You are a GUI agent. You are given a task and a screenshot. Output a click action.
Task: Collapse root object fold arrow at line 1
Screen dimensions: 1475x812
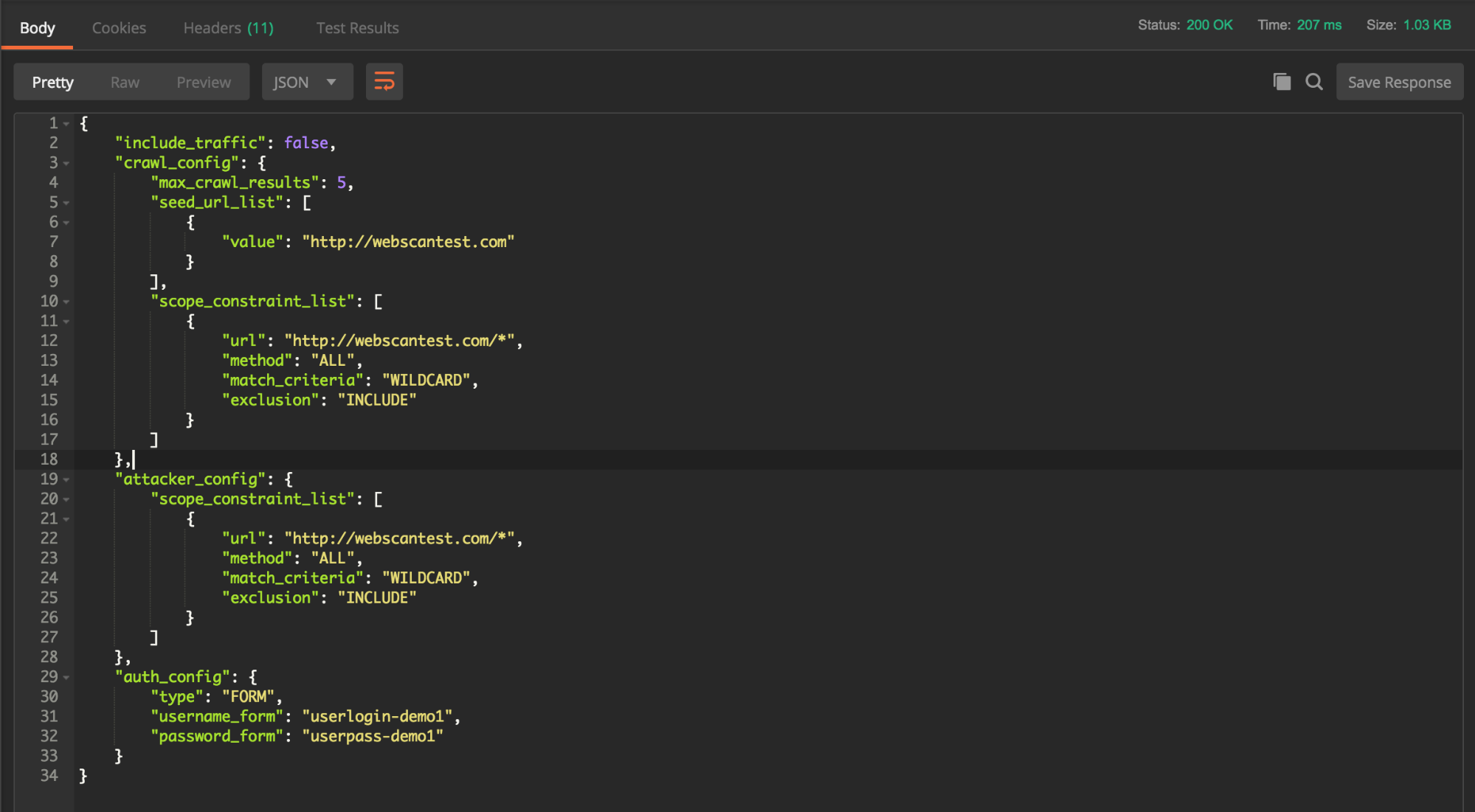pos(66,124)
